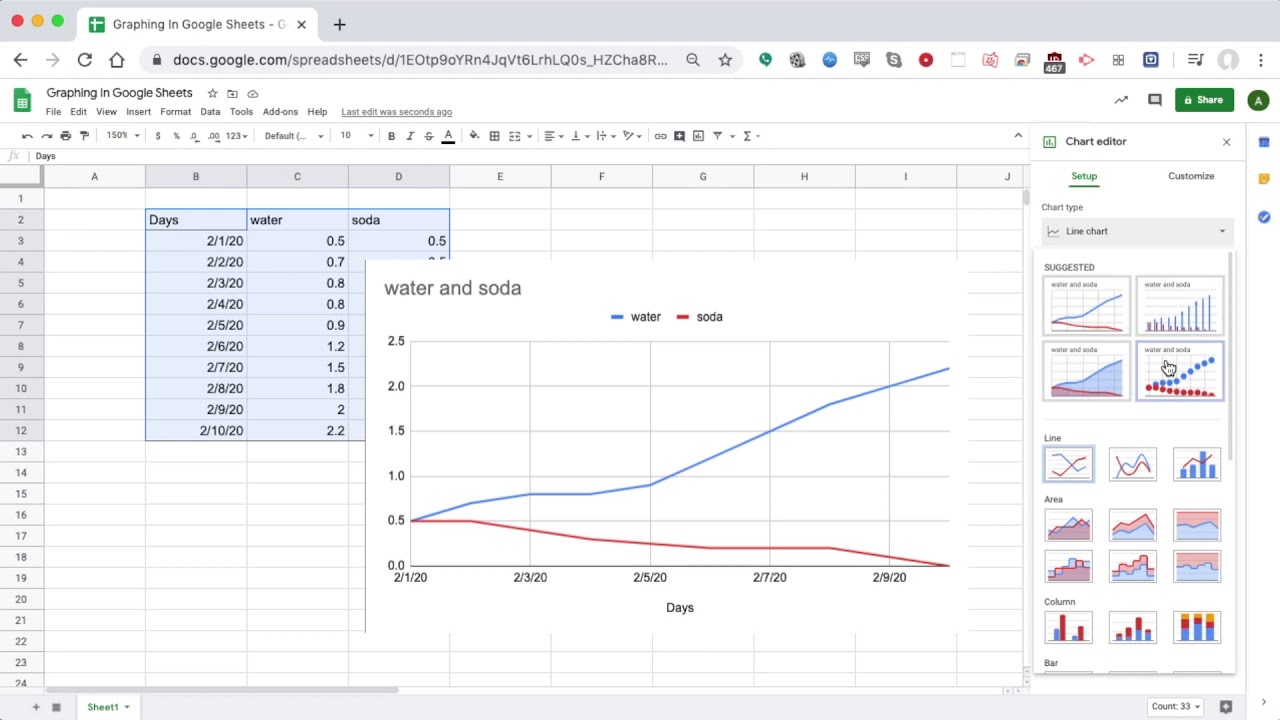Open the 123 number format dropdown
The height and width of the screenshot is (720, 1280).
point(236,136)
